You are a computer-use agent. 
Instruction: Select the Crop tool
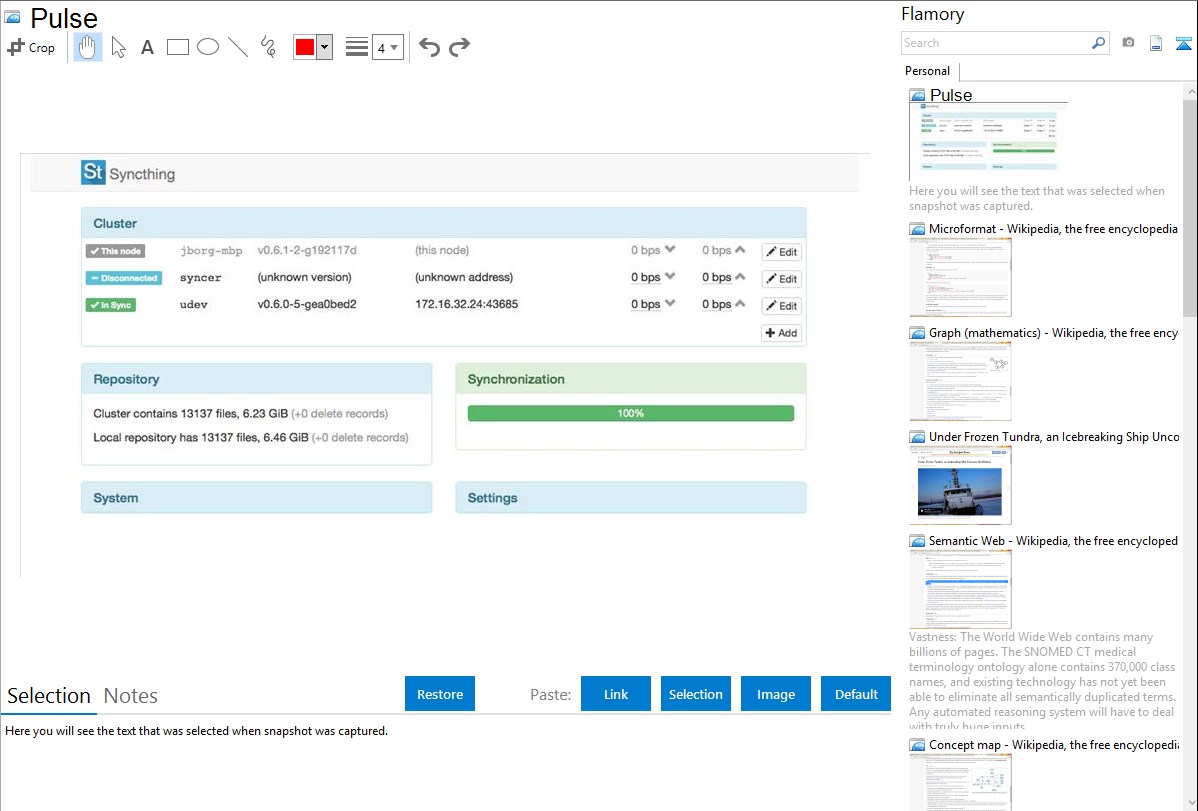click(31, 47)
